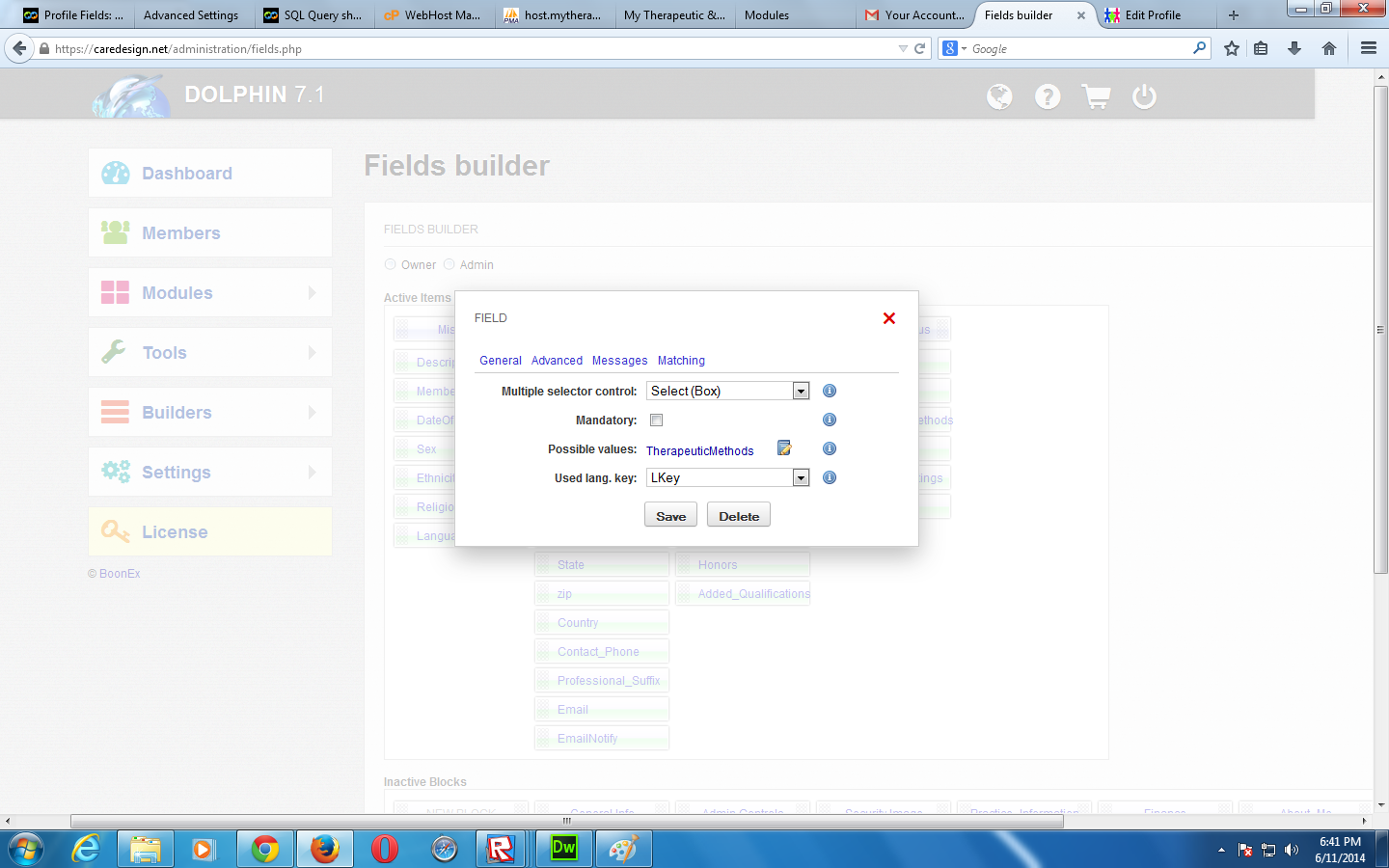Viewport: 1389px width, 868px height.
Task: Open the shopping cart icon in header
Action: pyautogui.click(x=1096, y=96)
